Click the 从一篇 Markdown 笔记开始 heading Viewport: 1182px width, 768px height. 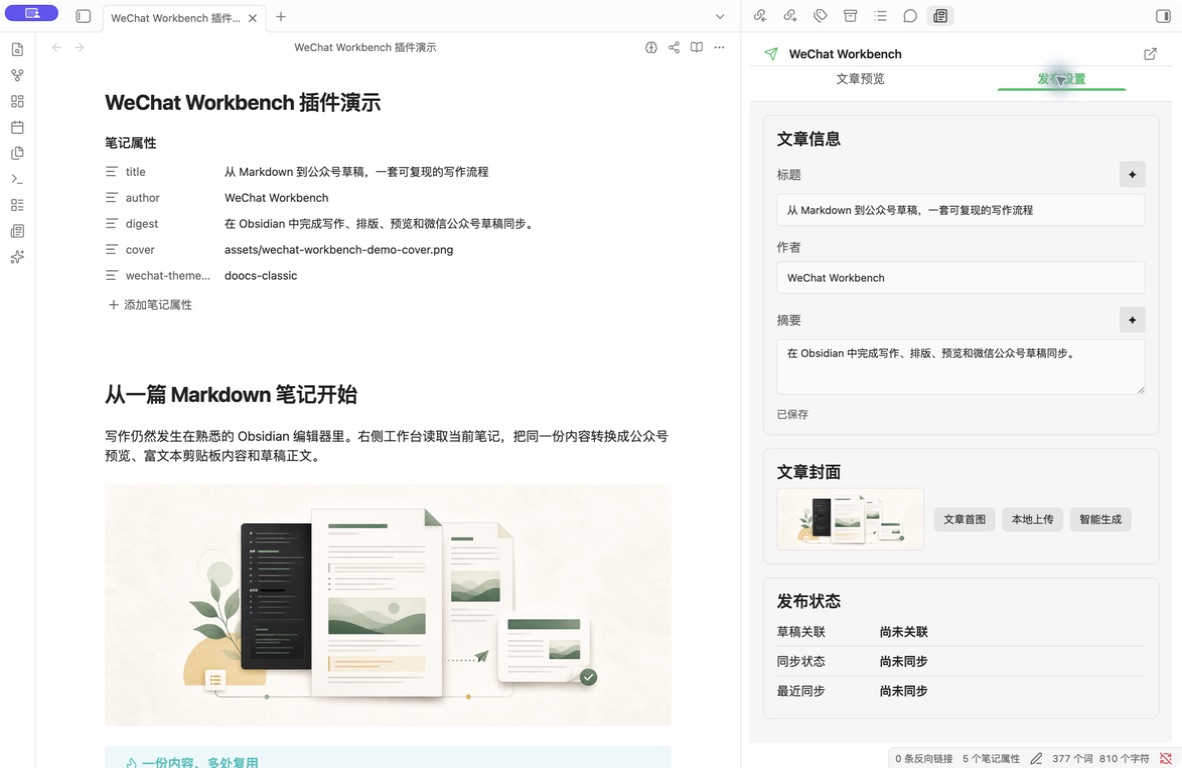[x=231, y=395]
